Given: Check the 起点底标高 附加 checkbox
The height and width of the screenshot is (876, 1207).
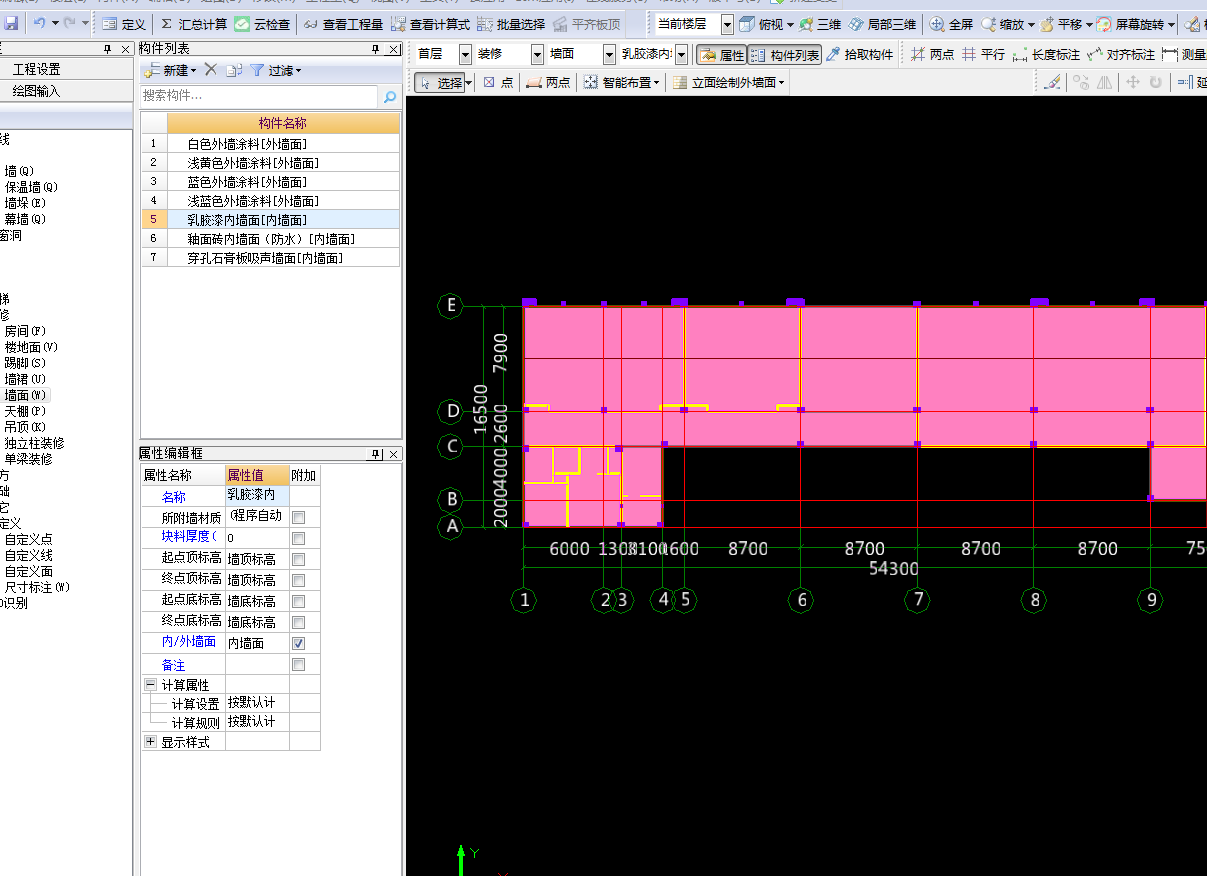Looking at the screenshot, I should pyautogui.click(x=298, y=601).
